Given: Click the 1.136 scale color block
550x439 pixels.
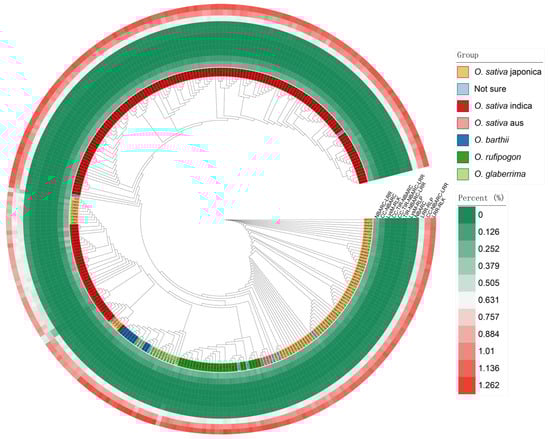Looking at the screenshot, I should click(x=467, y=368).
